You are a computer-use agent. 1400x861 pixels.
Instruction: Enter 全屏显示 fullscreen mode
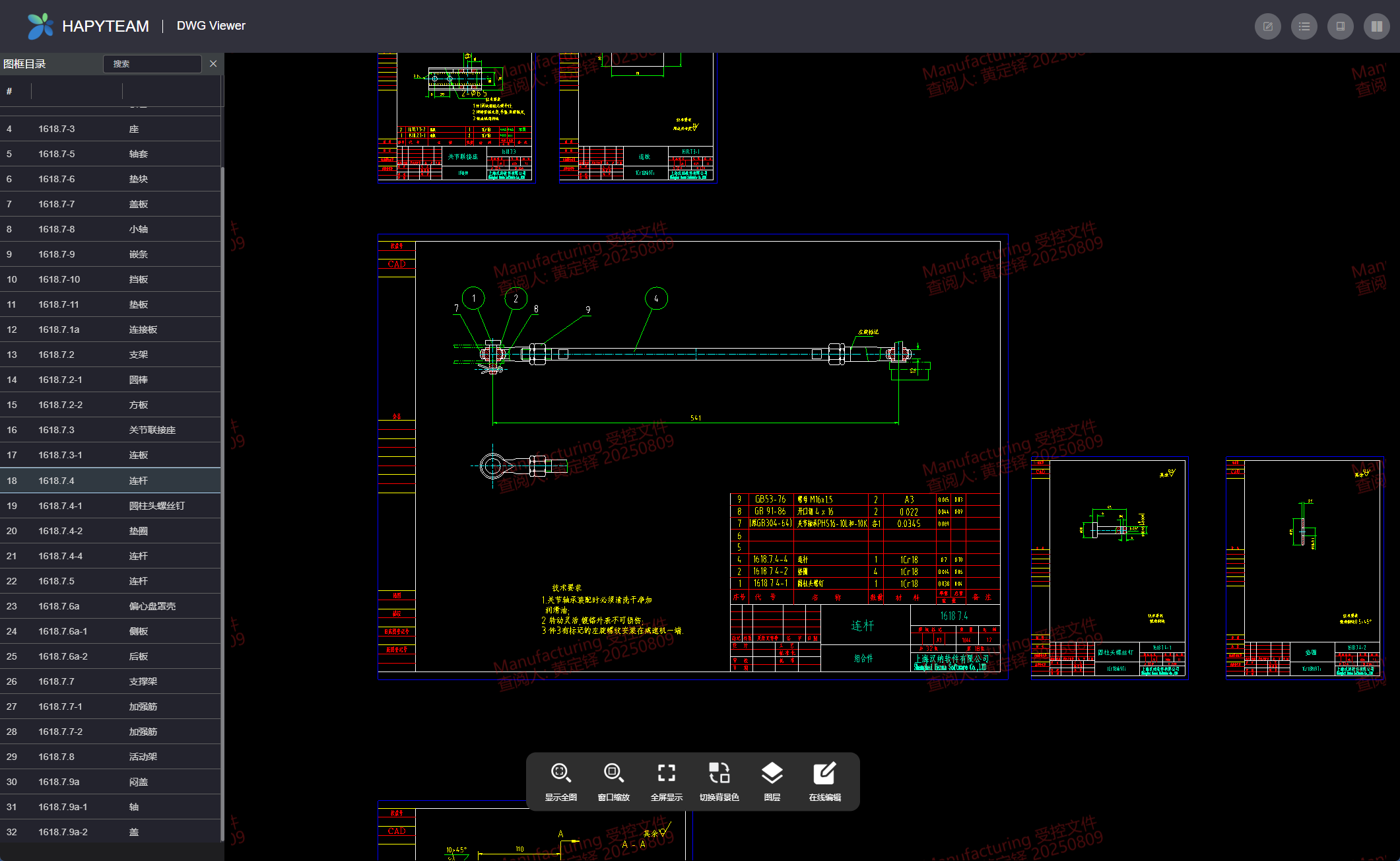666,781
